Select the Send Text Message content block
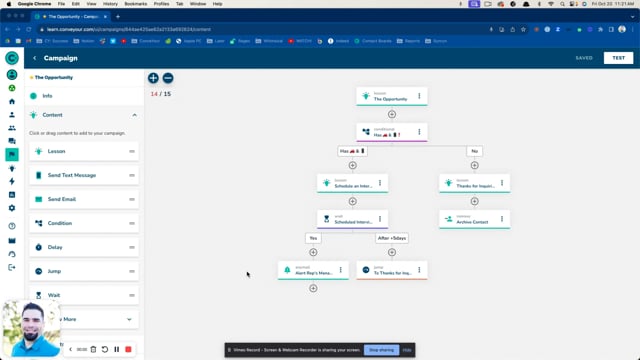 [x=84, y=175]
